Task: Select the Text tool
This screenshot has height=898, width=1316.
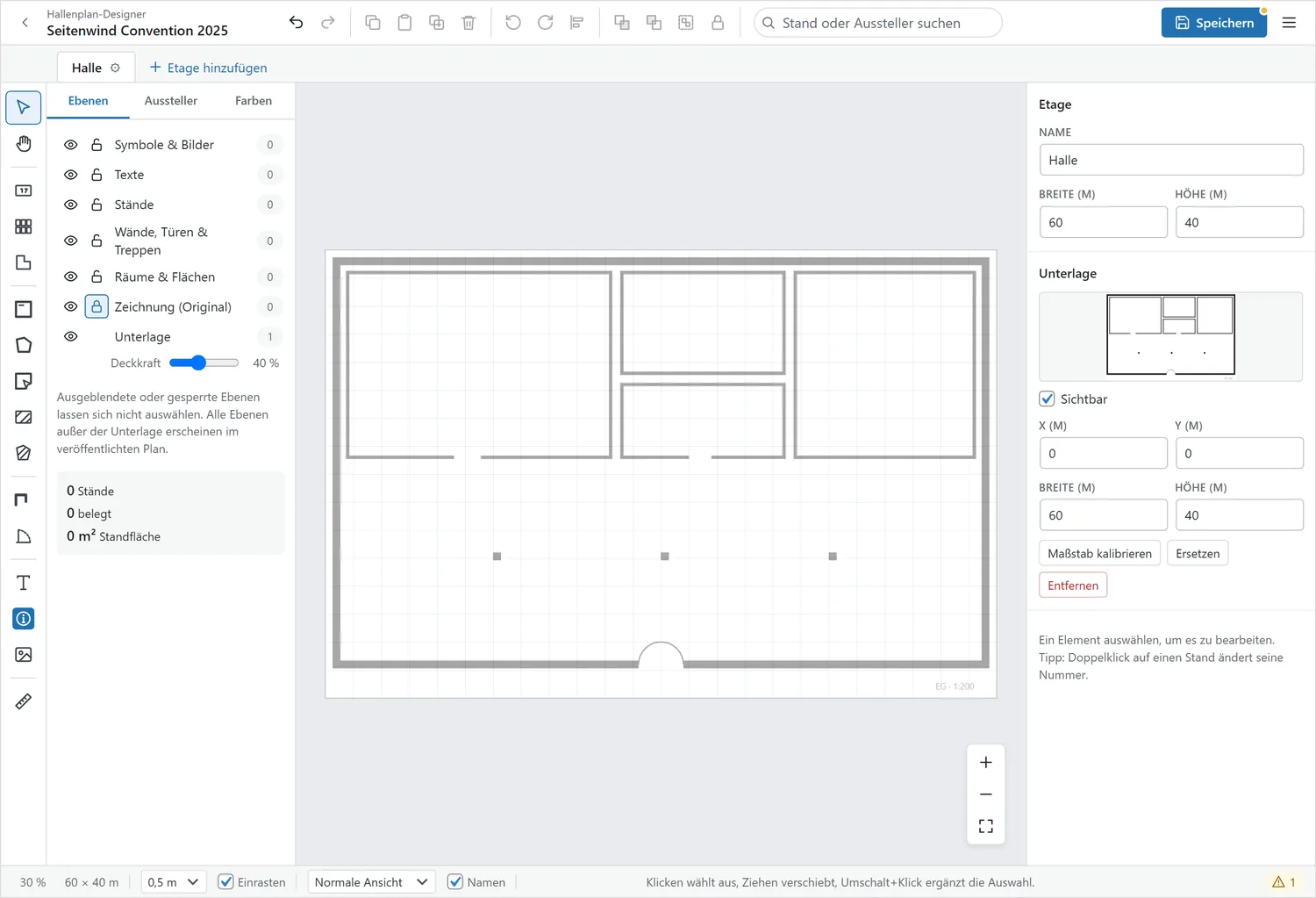Action: pos(24,583)
